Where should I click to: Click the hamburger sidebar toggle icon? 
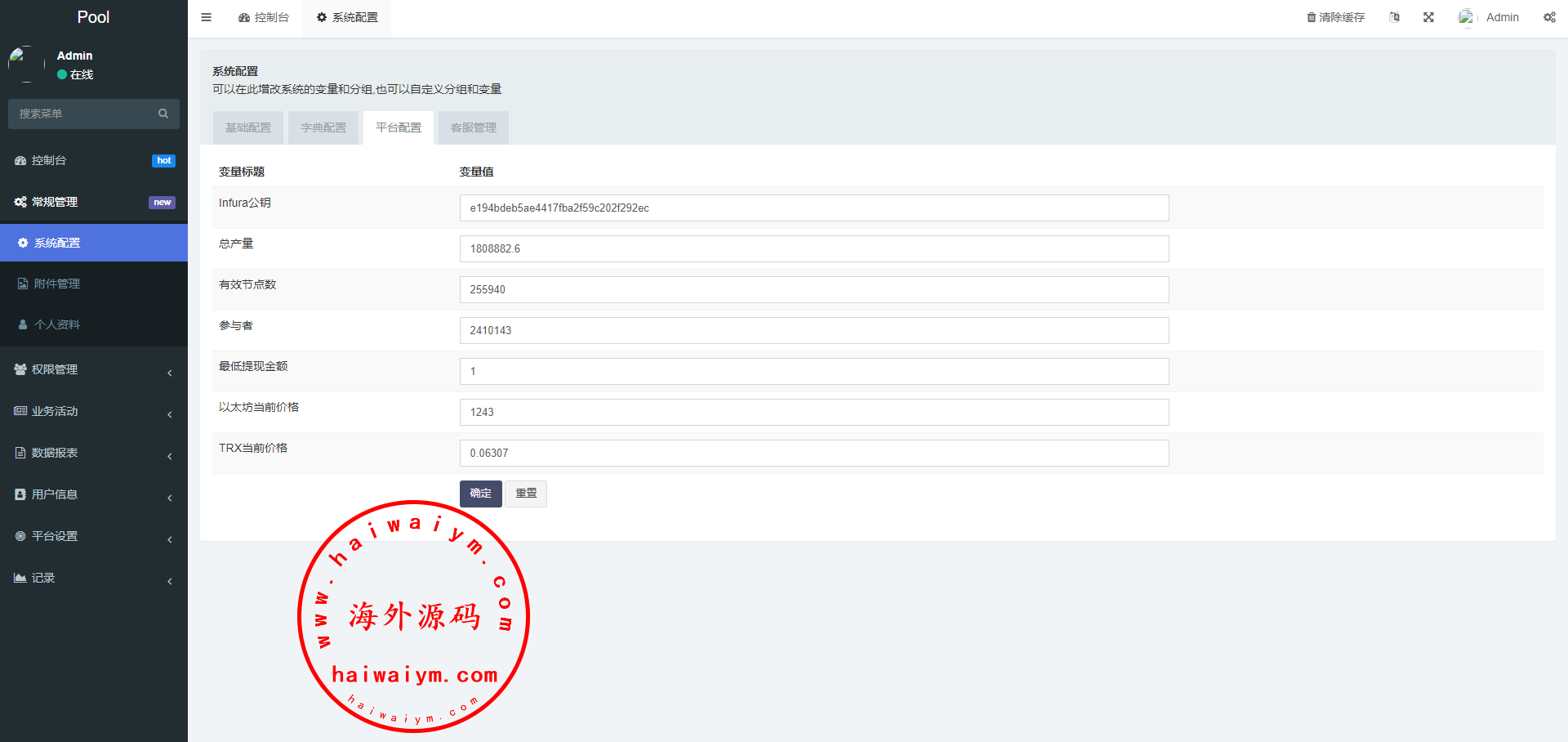[206, 17]
